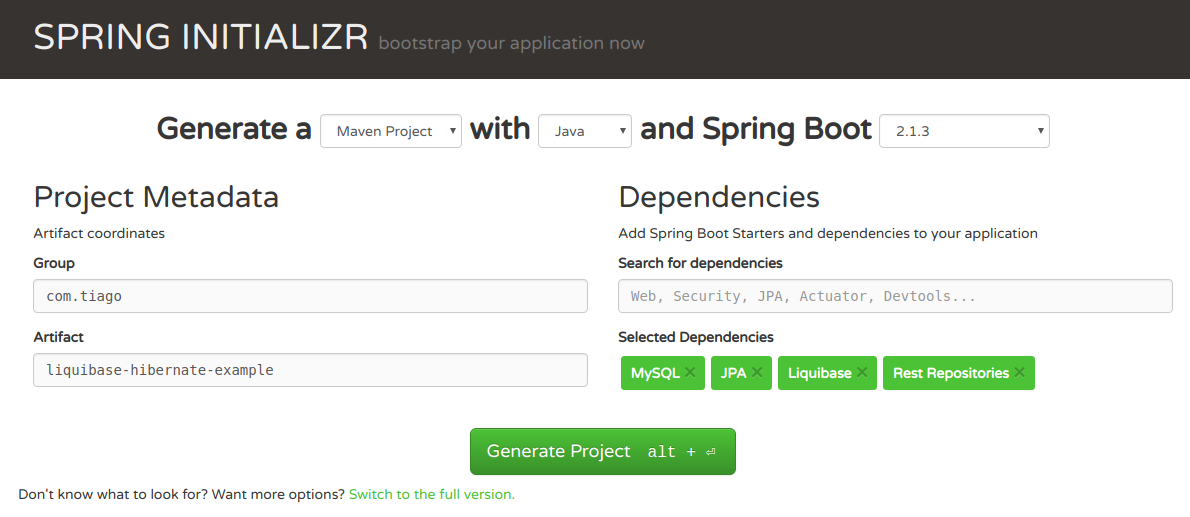Focus the Artifact field with liquibase-hibernate-example

(x=310, y=370)
